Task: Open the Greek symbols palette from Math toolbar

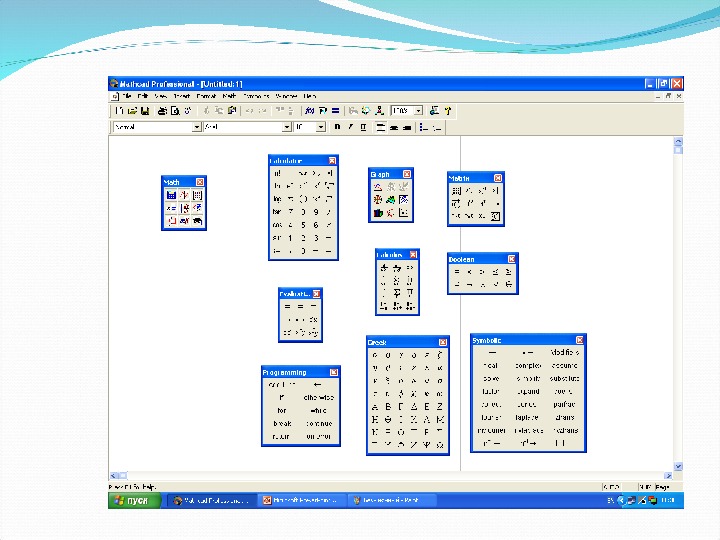Action: coord(184,221)
